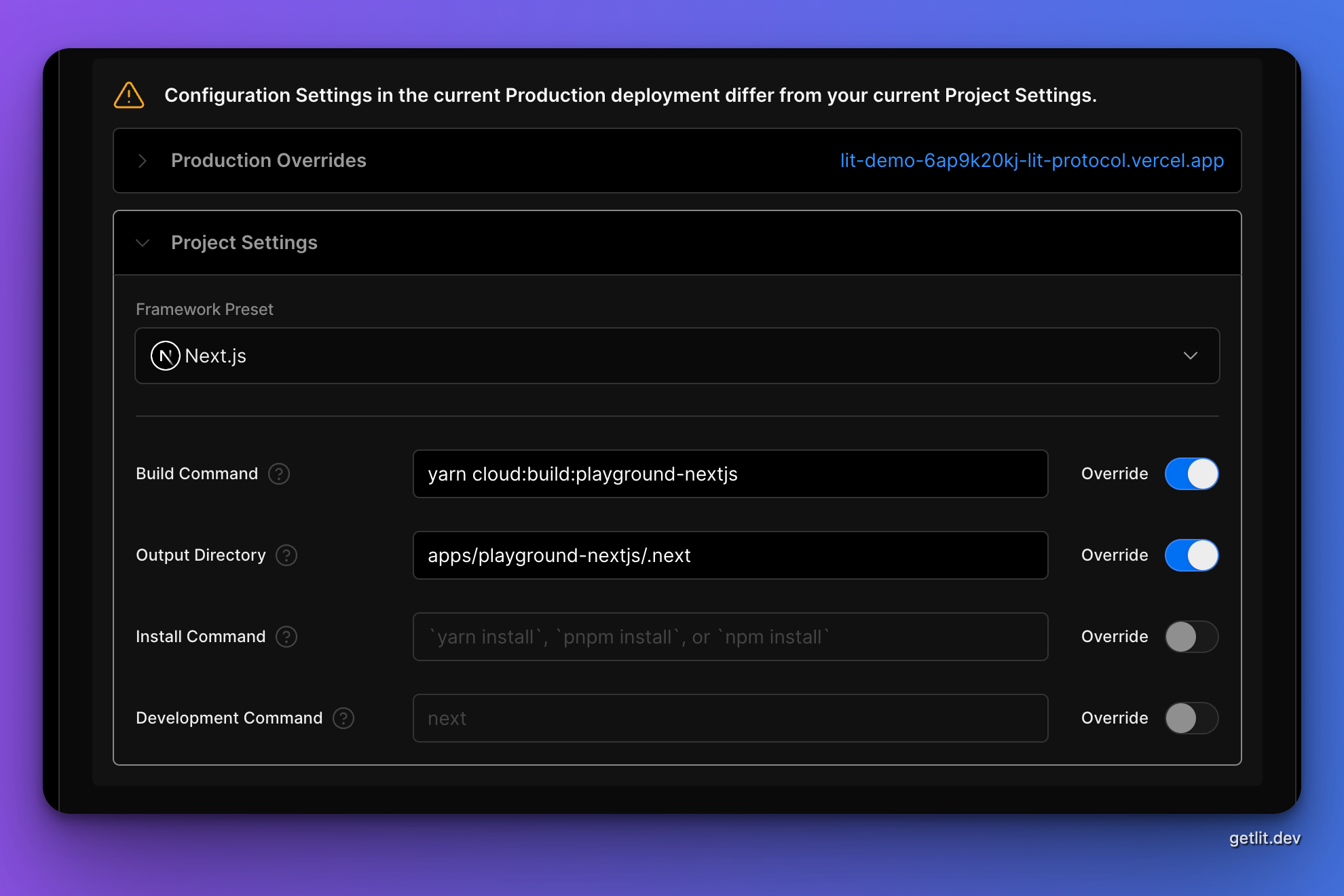Click the Build Command label
Image resolution: width=1344 pixels, height=896 pixels.
[x=197, y=474]
